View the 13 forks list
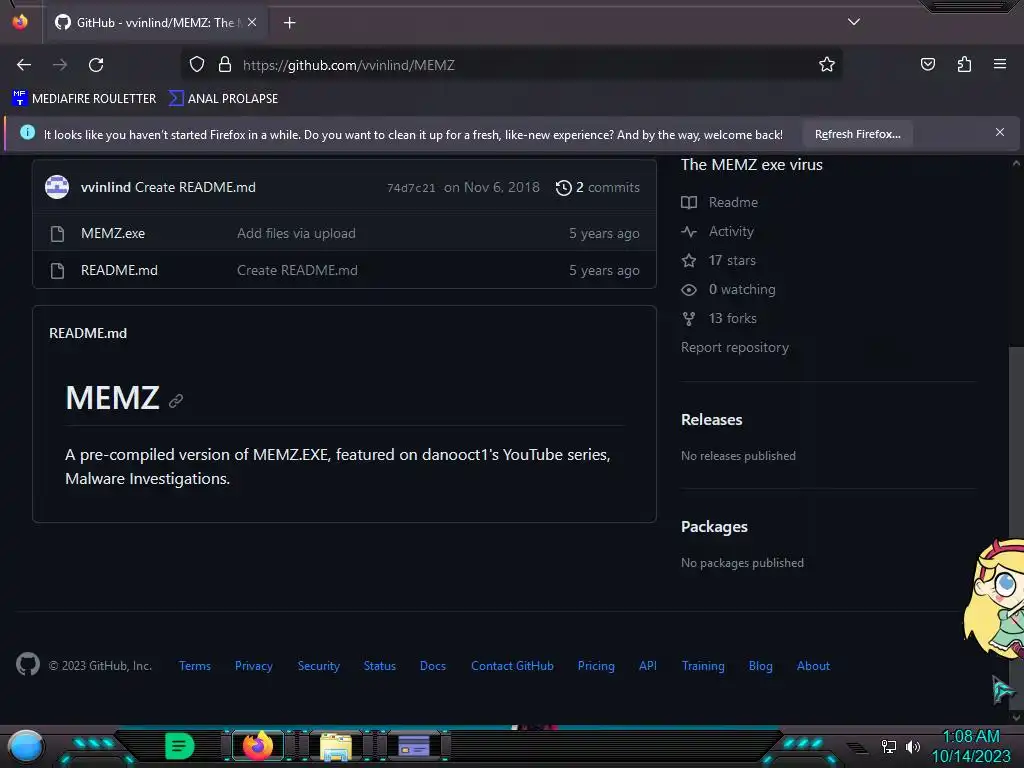Viewport: 1024px width, 768px height. coord(719,318)
